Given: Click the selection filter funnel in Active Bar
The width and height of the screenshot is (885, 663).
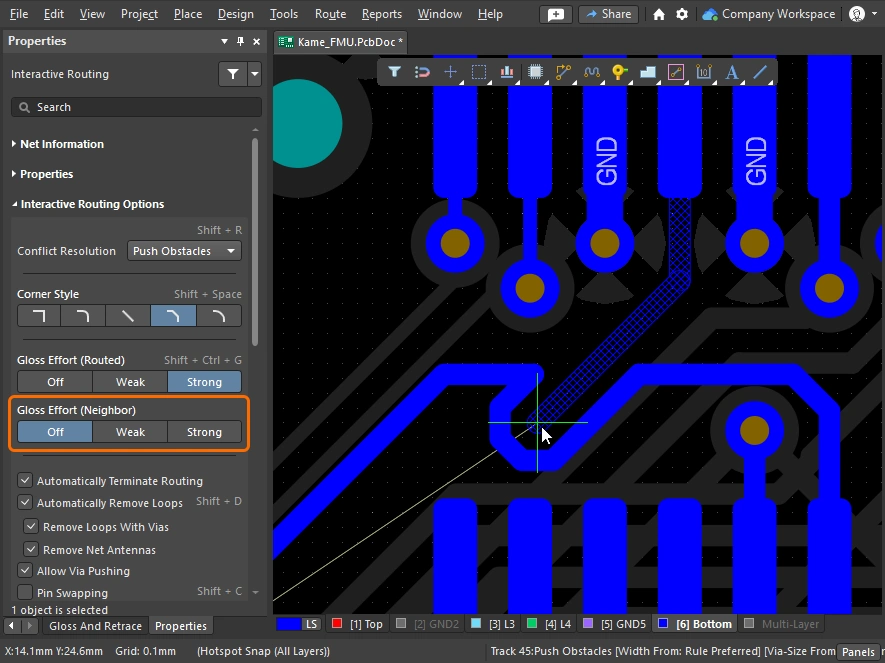Looking at the screenshot, I should tap(394, 72).
